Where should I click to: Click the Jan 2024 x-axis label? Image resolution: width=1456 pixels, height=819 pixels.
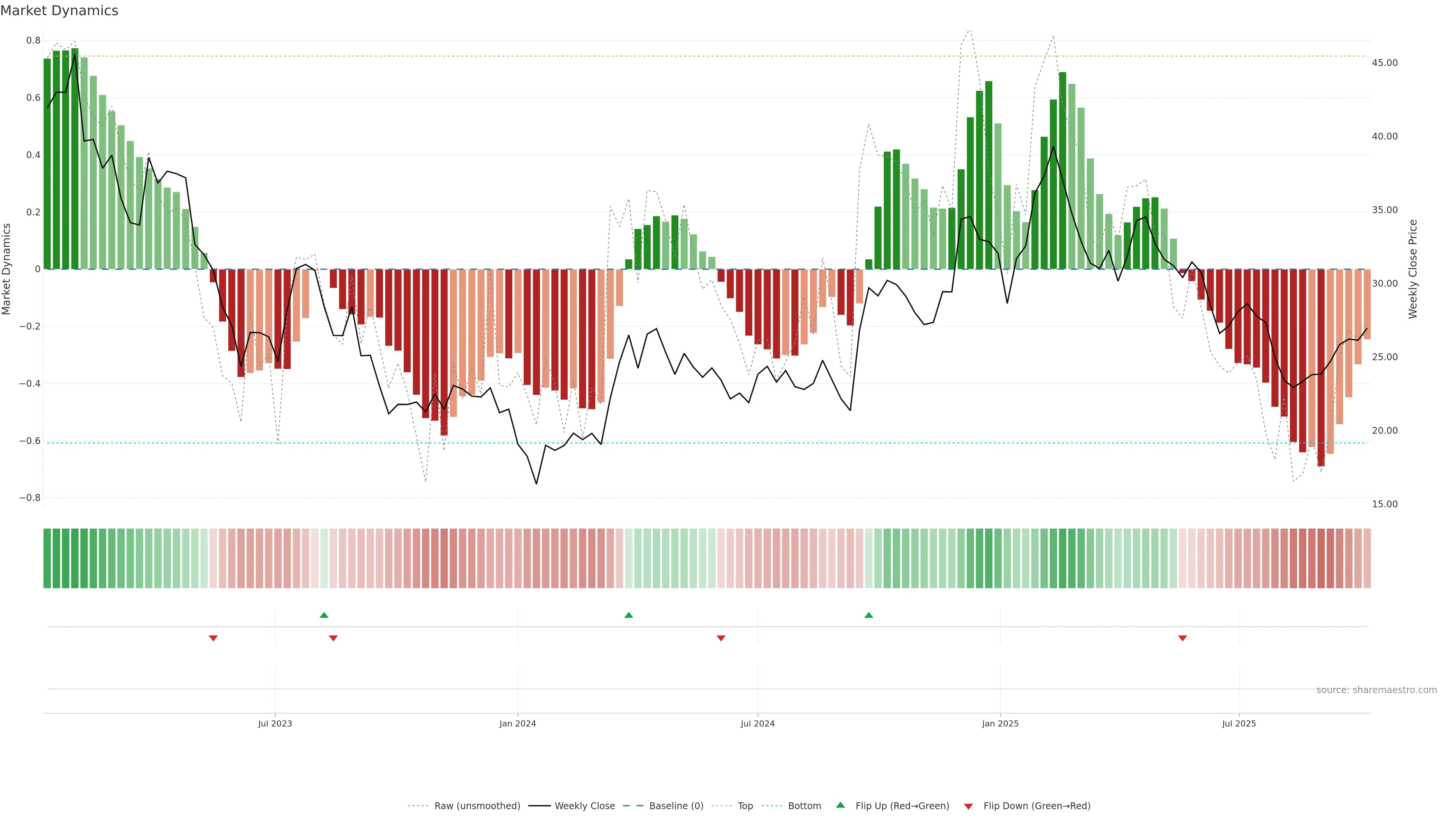pyautogui.click(x=517, y=723)
